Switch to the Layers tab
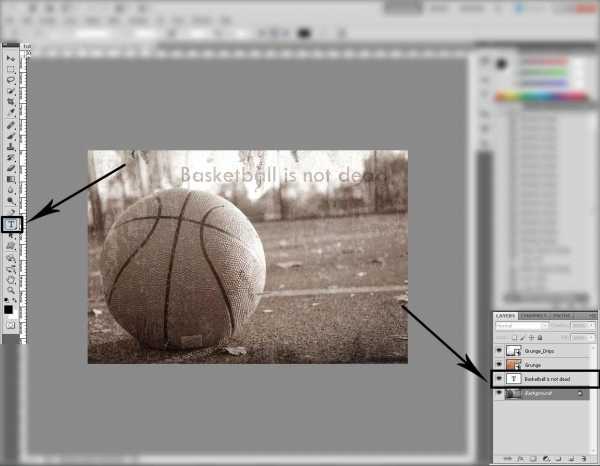 pyautogui.click(x=505, y=316)
